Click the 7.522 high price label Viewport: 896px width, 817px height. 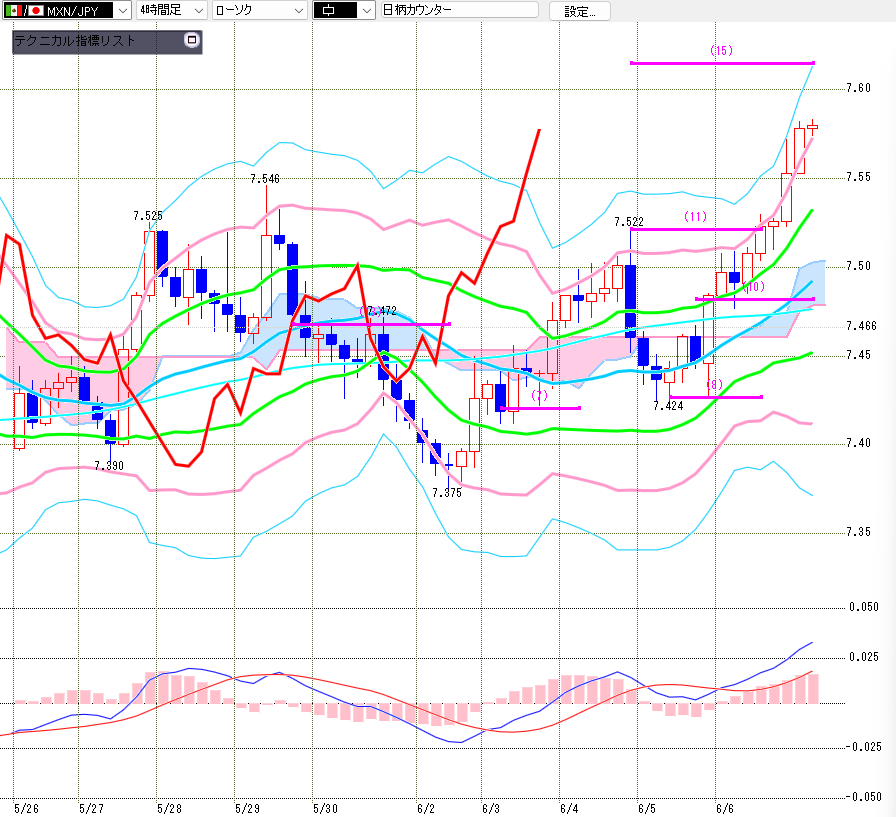click(629, 221)
